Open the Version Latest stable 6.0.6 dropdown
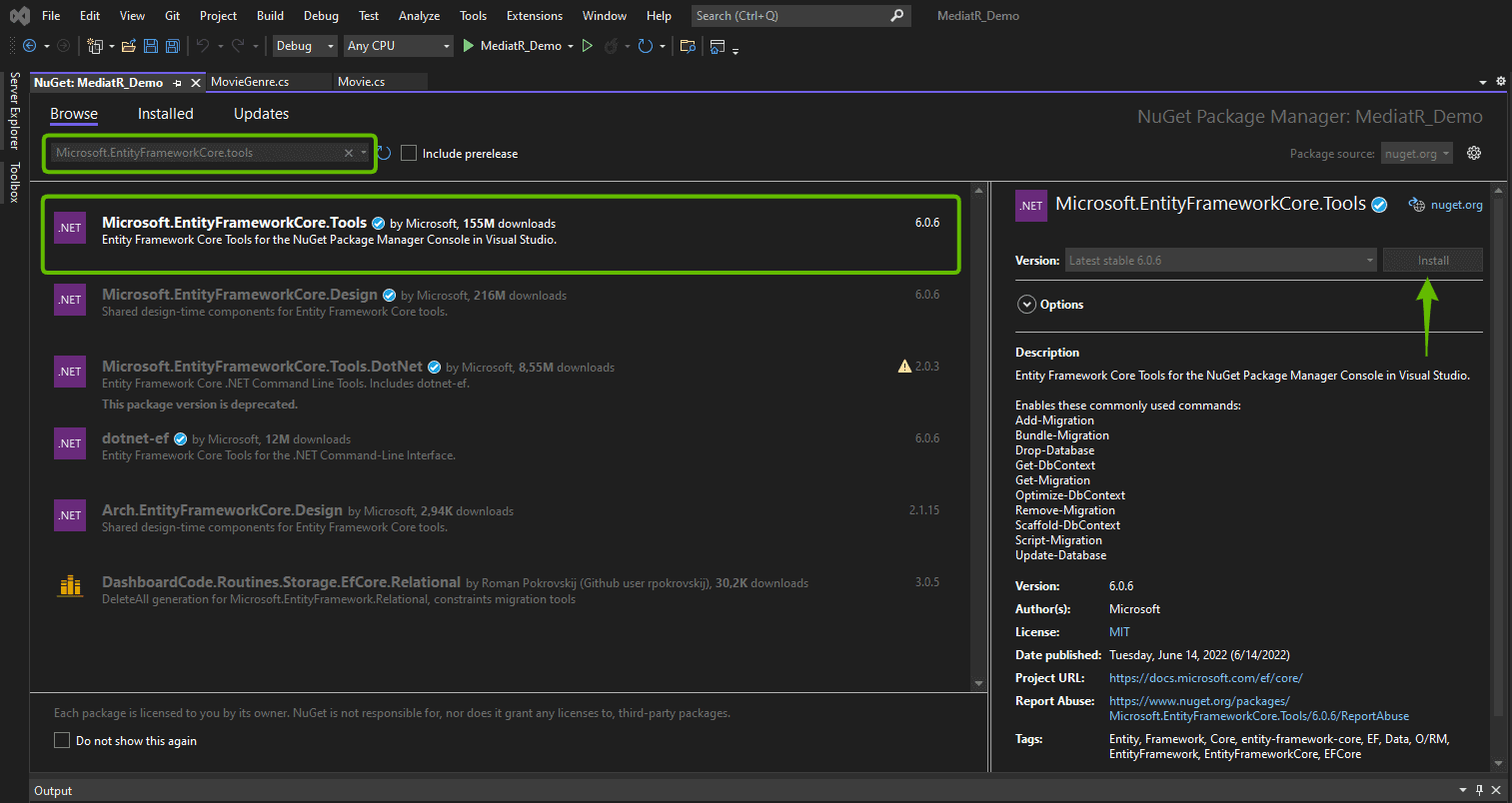This screenshot has width=1512, height=803. click(x=1221, y=260)
